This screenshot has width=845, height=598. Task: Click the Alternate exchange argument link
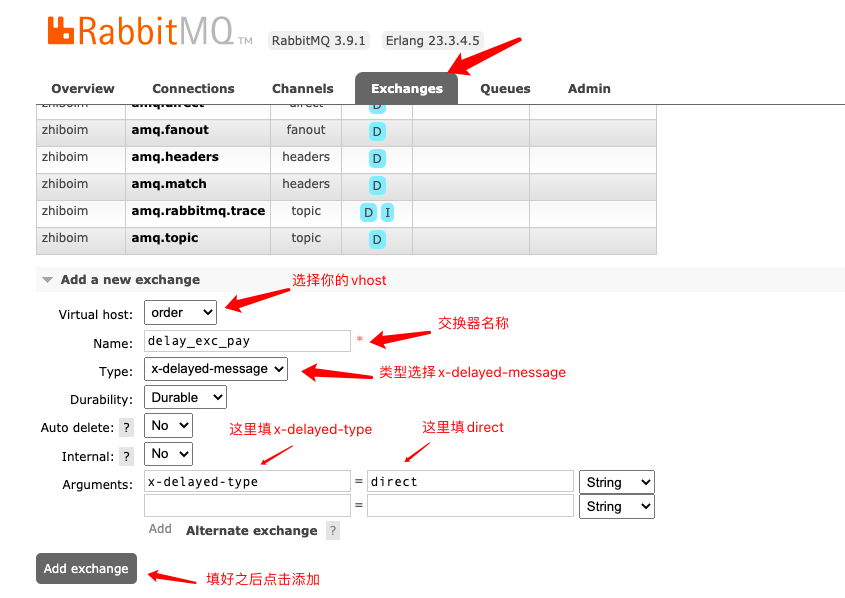252,531
